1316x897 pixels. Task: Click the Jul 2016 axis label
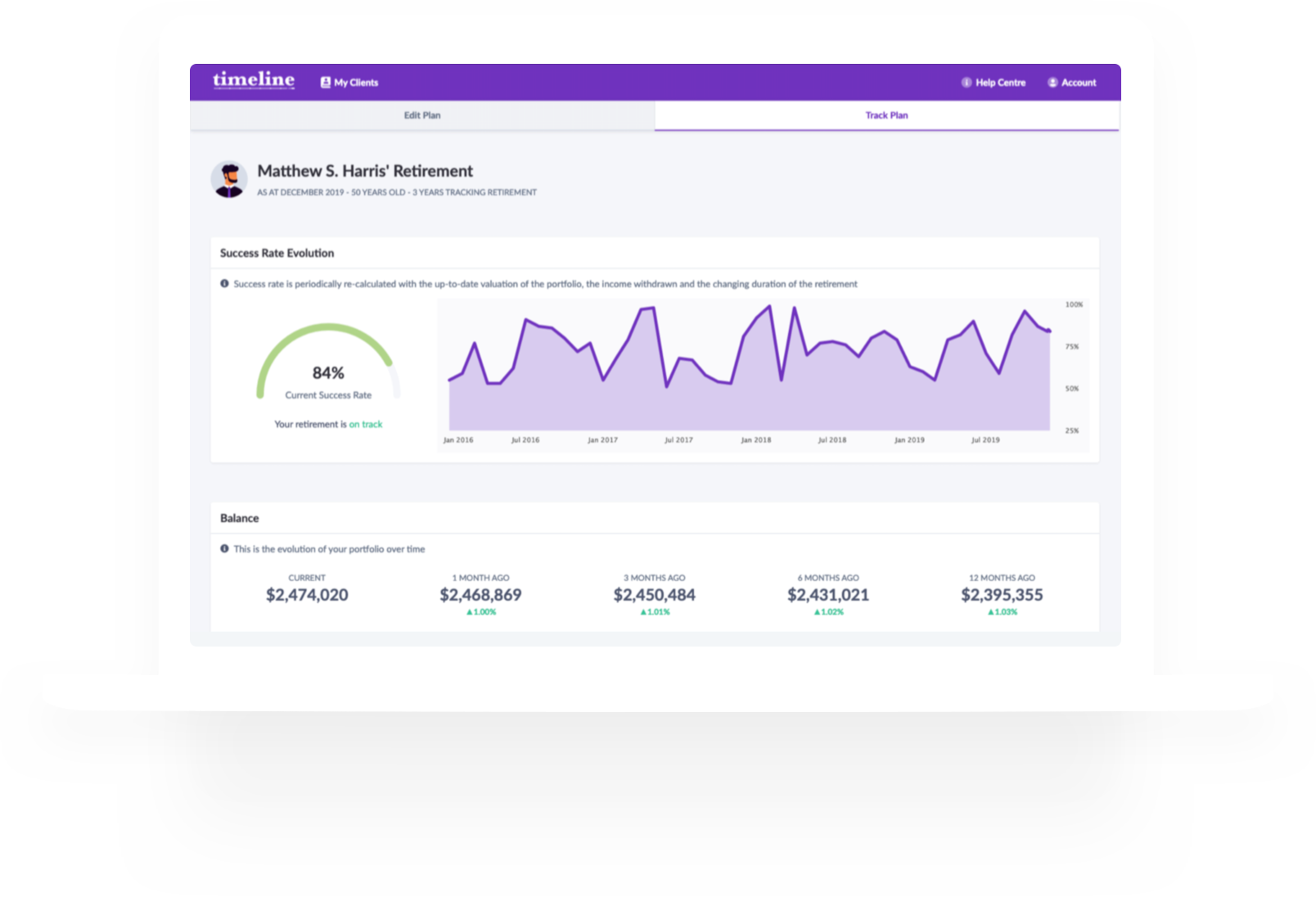click(525, 440)
